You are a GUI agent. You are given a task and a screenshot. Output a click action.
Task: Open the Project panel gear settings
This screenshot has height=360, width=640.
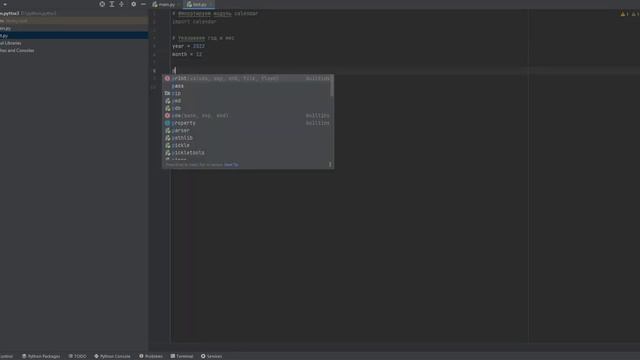click(x=133, y=4)
